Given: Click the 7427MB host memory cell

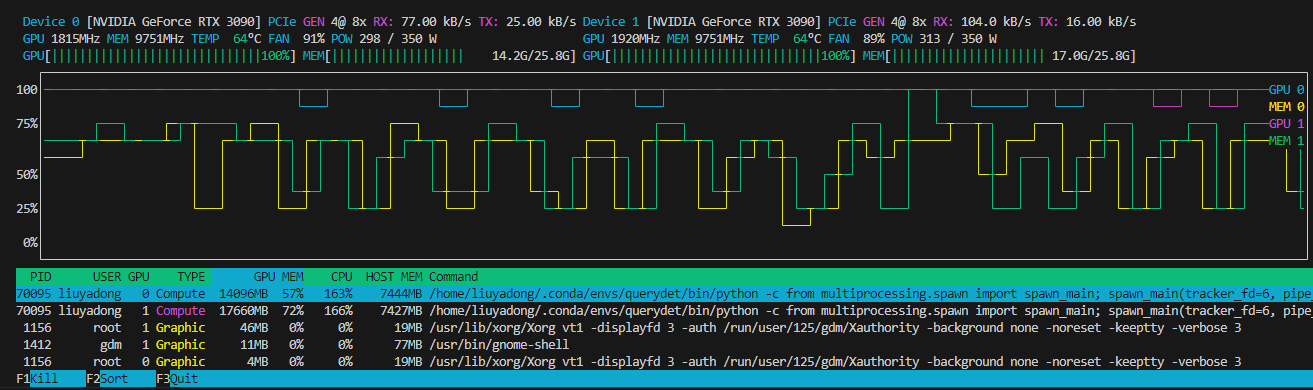Looking at the screenshot, I should 402,311.
